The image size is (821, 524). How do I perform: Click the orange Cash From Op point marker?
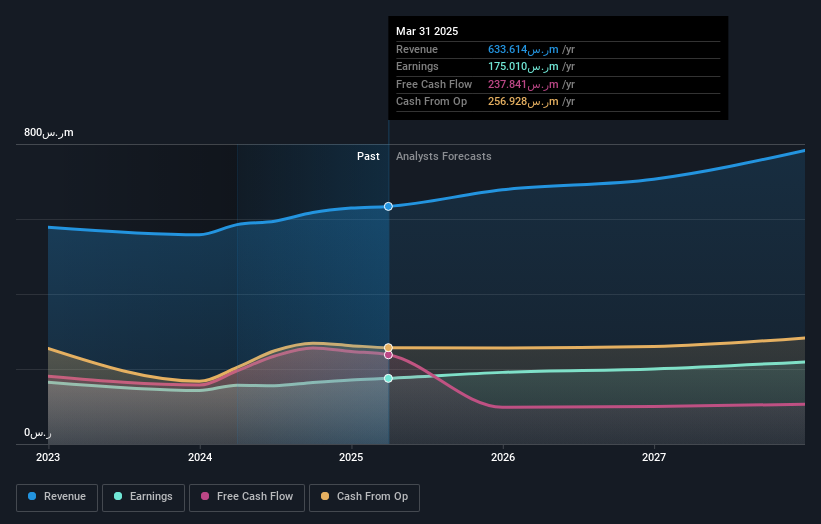click(388, 348)
